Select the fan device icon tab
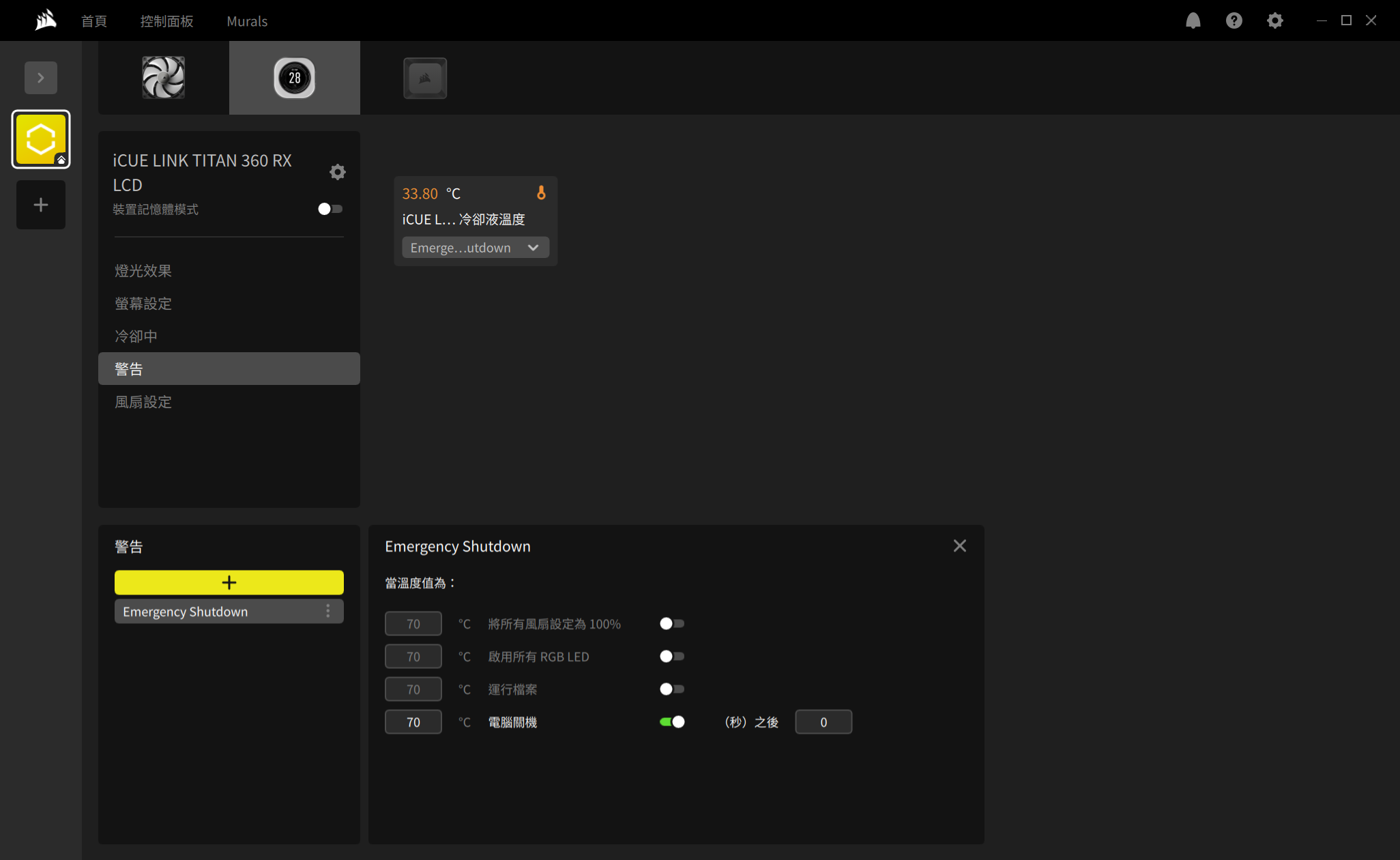 click(164, 78)
